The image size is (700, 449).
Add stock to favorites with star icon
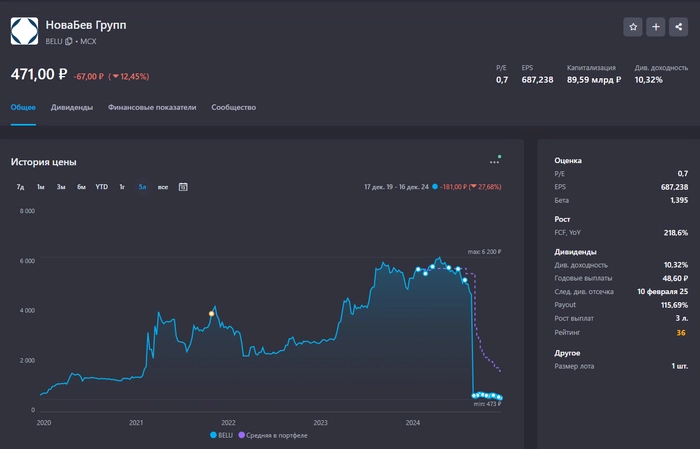coord(633,27)
